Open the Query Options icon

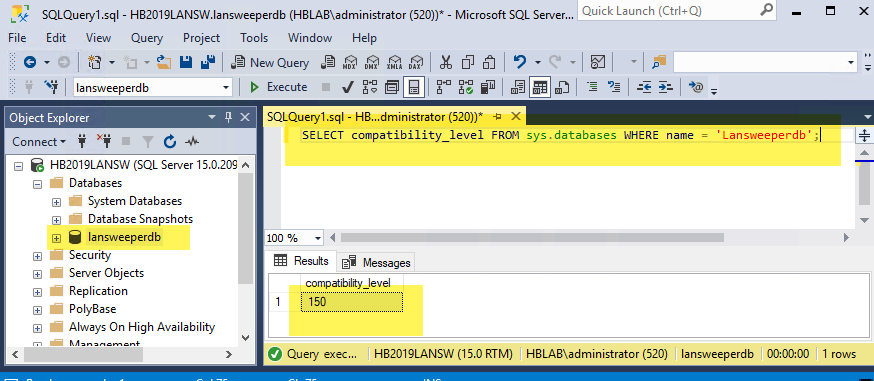point(392,87)
